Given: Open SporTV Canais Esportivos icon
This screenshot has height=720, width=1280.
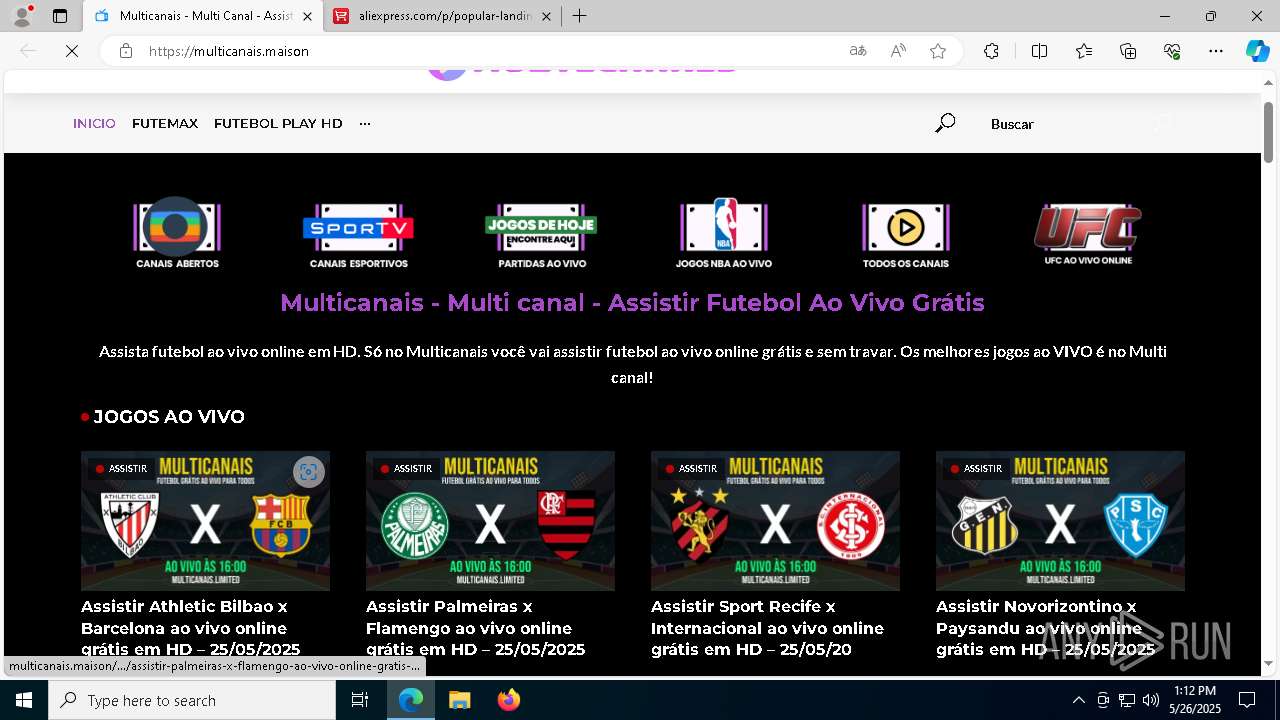Looking at the screenshot, I should coord(358,235).
